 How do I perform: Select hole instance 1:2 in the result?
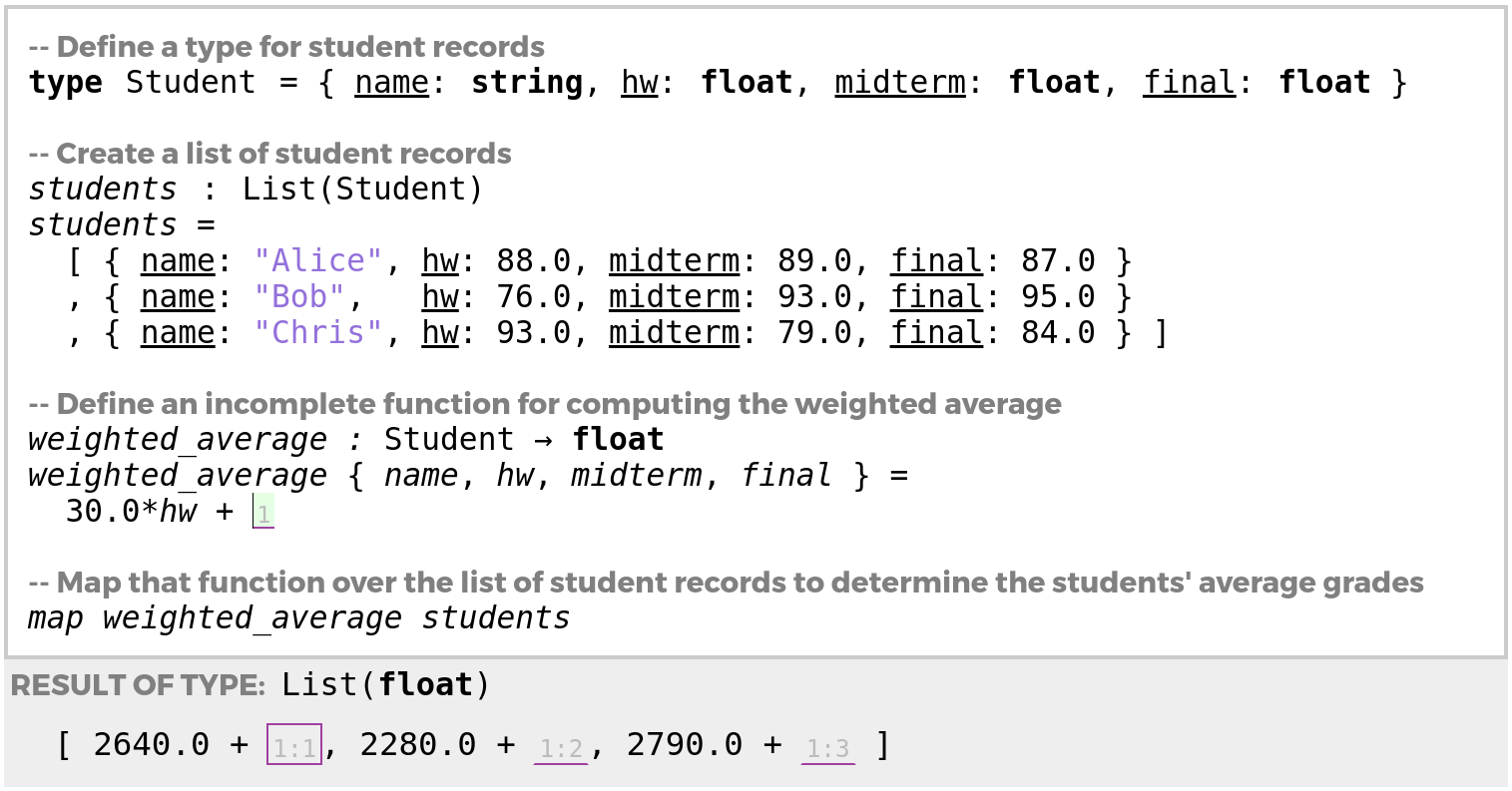point(561,748)
